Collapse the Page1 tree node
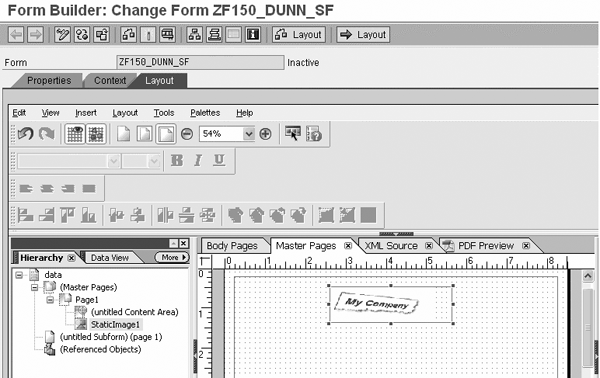600x378 pixels. (x=50, y=300)
